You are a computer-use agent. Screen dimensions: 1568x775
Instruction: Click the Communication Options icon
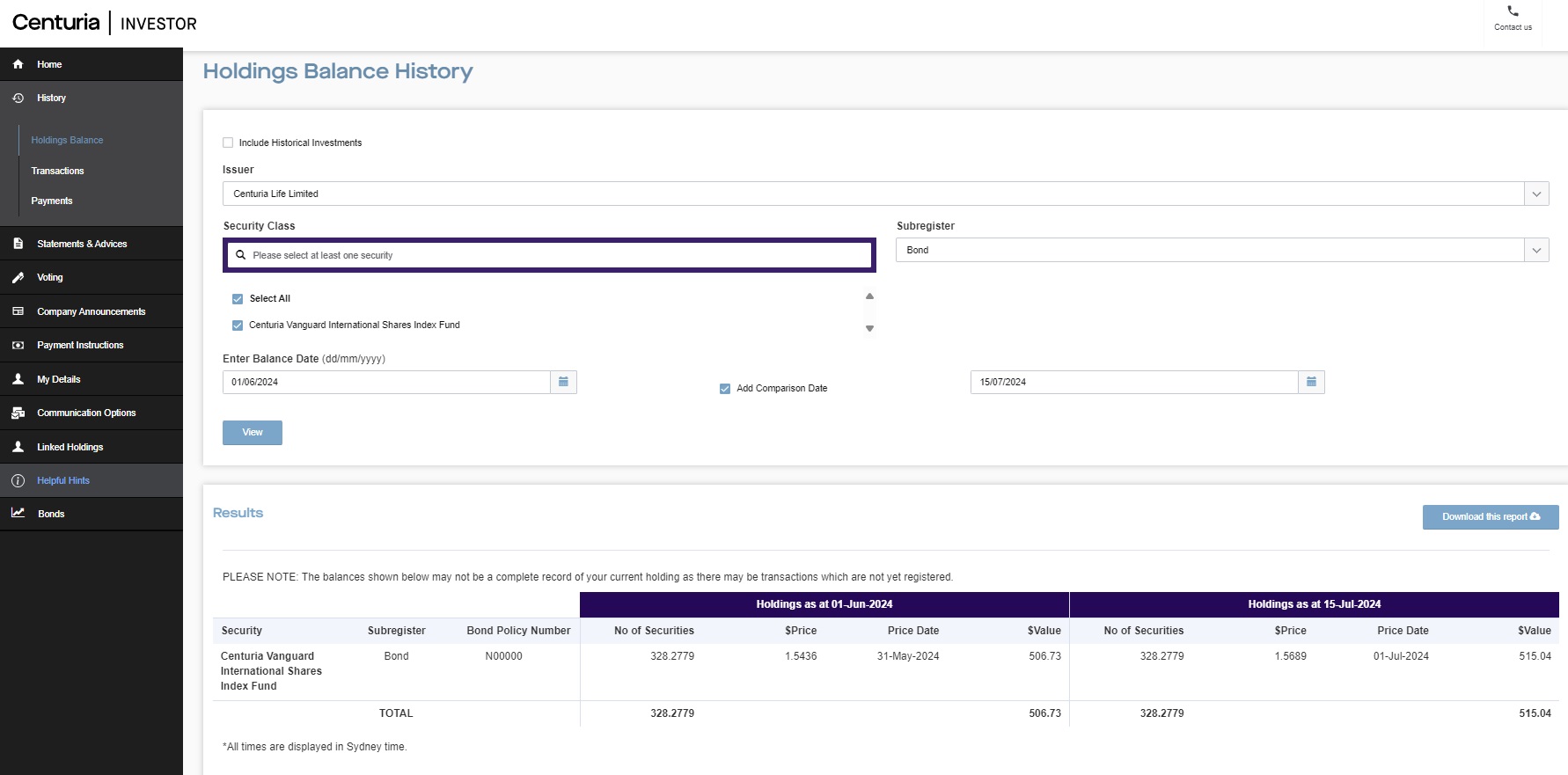(x=18, y=413)
